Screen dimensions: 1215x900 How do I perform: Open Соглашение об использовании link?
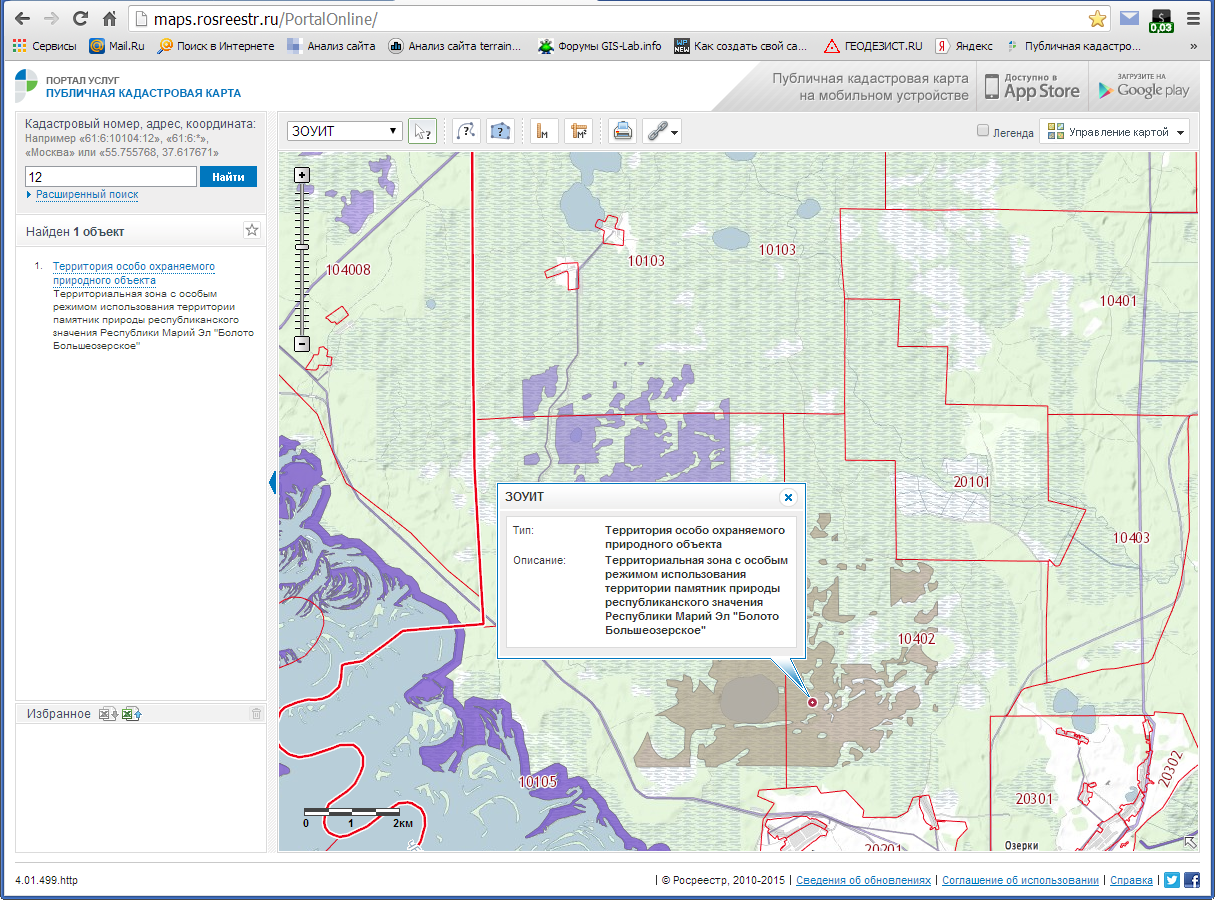(x=1020, y=880)
